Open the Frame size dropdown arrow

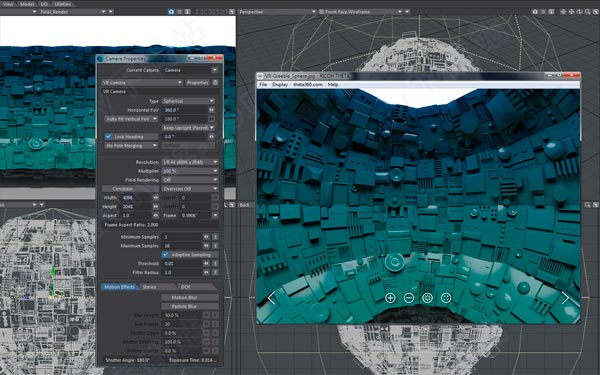pos(215,215)
